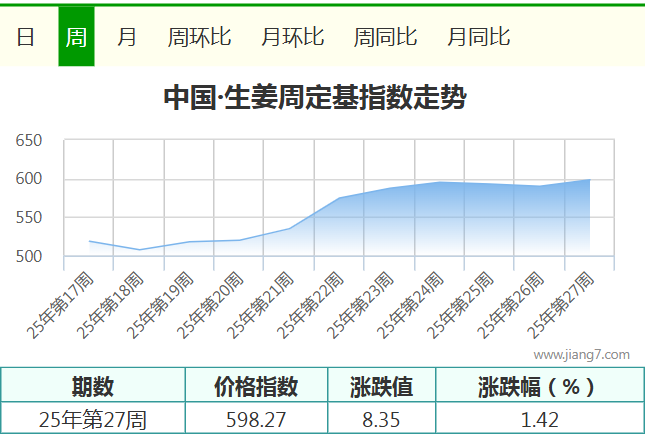This screenshot has height=440, width=645.
Task: Open the 月 monthly tab
Action: point(127,37)
